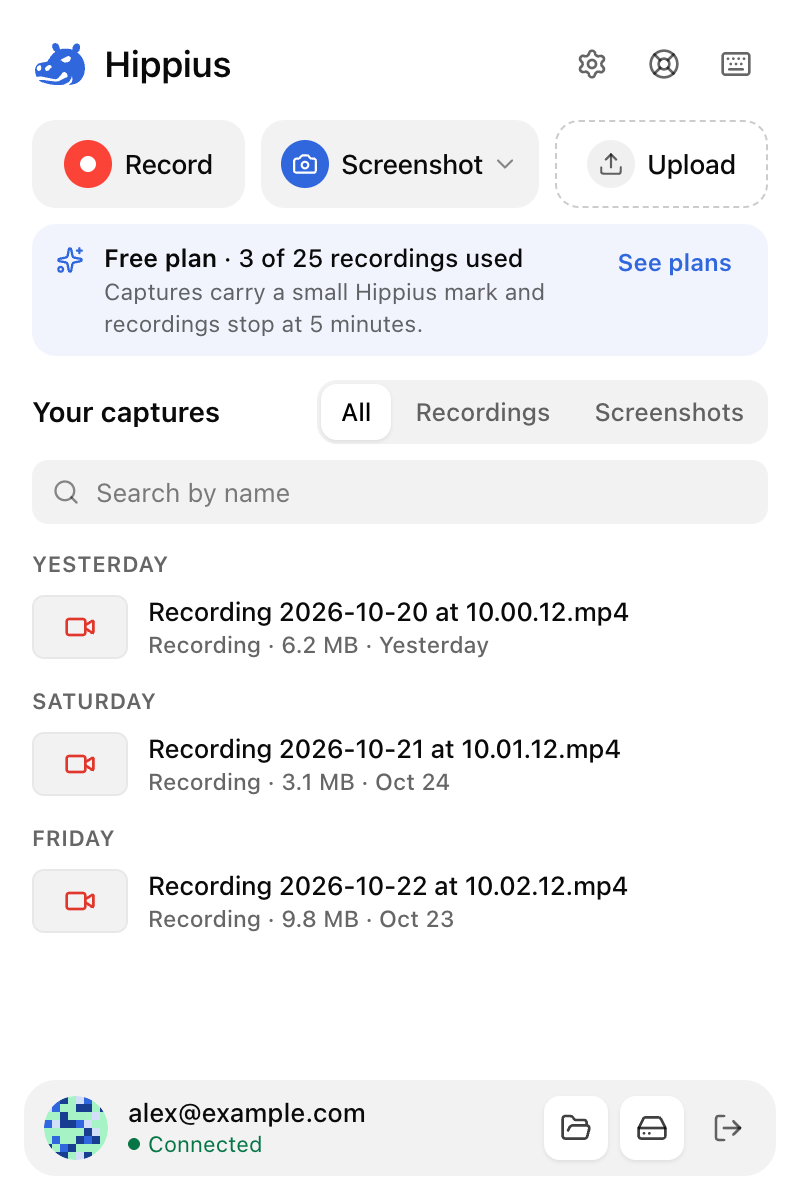Viewport: 800px width, 1200px height.
Task: Open storage drive icon button
Action: click(652, 1128)
